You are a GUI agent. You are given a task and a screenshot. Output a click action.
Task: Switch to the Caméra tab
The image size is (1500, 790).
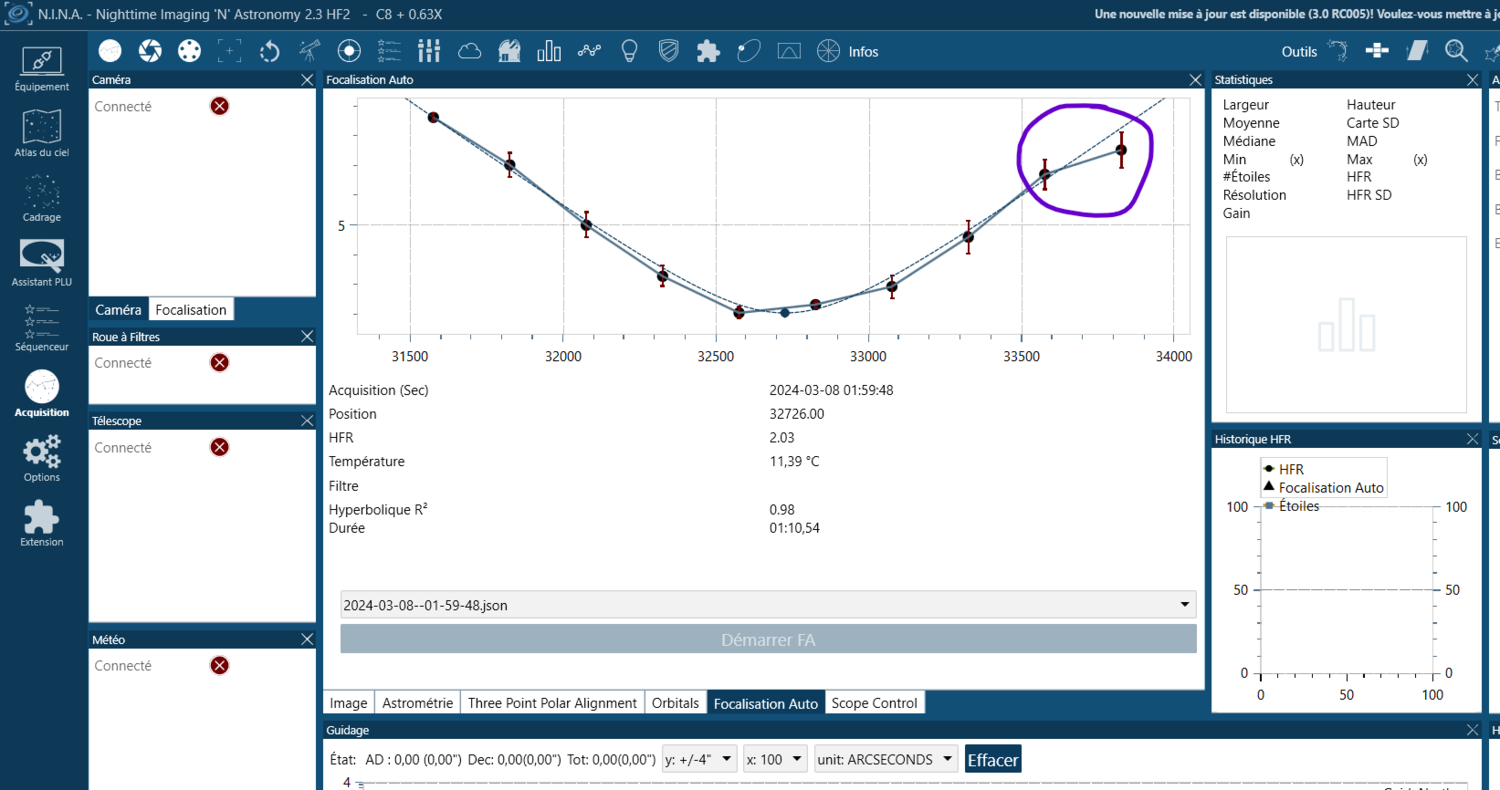pos(118,310)
